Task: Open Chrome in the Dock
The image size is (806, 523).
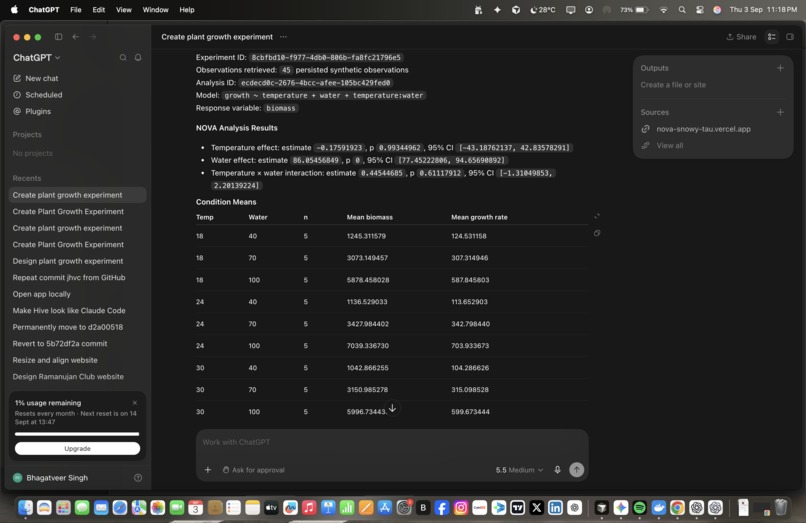Action: pos(677,508)
